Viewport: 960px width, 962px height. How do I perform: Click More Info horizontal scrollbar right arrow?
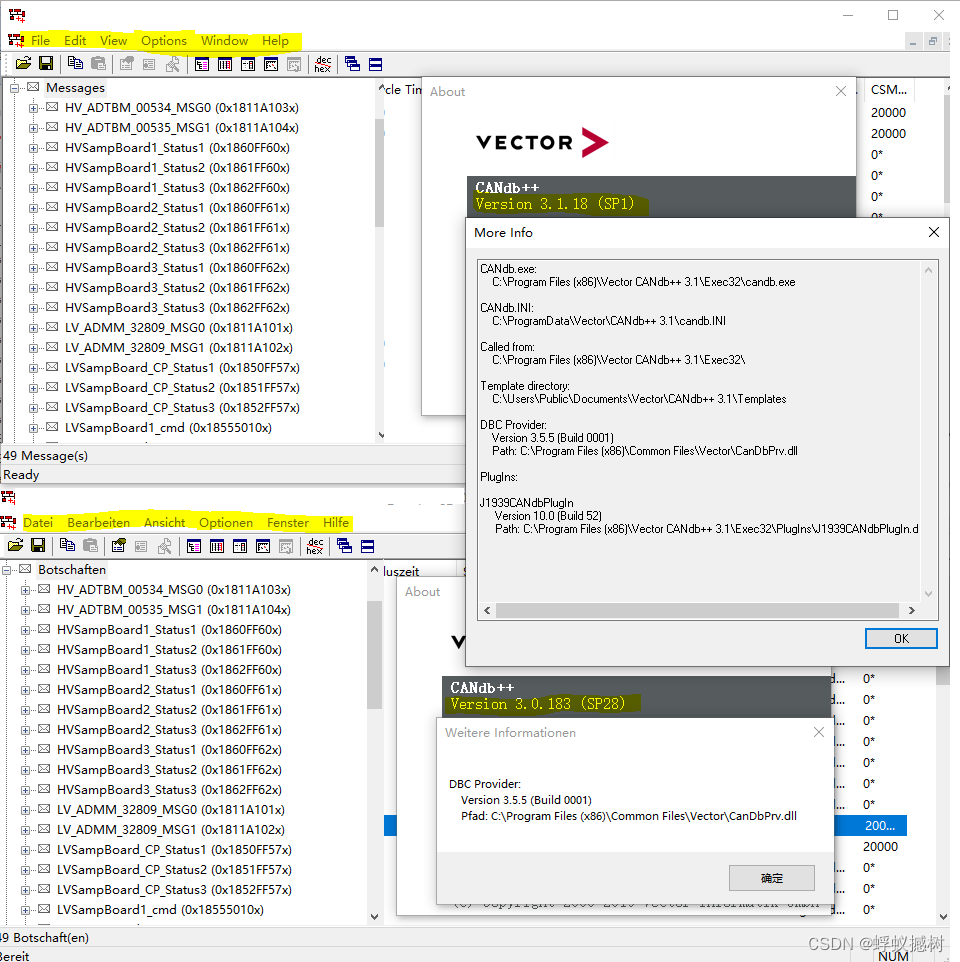pyautogui.click(x=912, y=610)
